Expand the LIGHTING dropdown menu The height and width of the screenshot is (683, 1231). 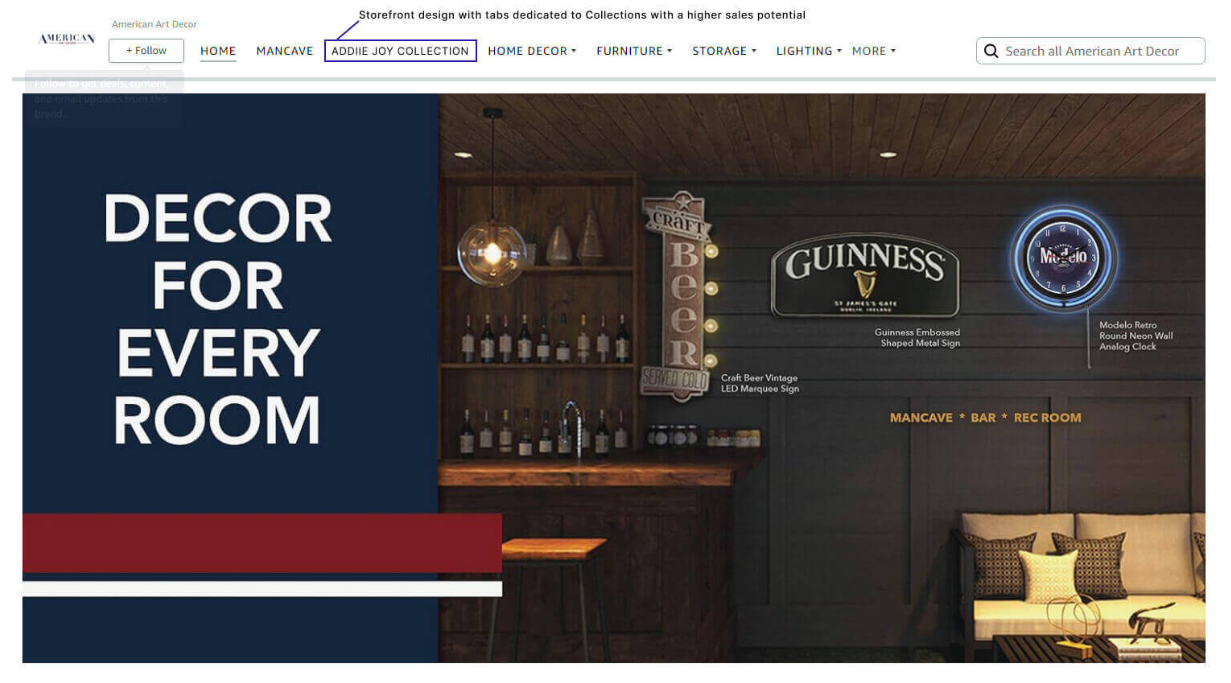807,50
